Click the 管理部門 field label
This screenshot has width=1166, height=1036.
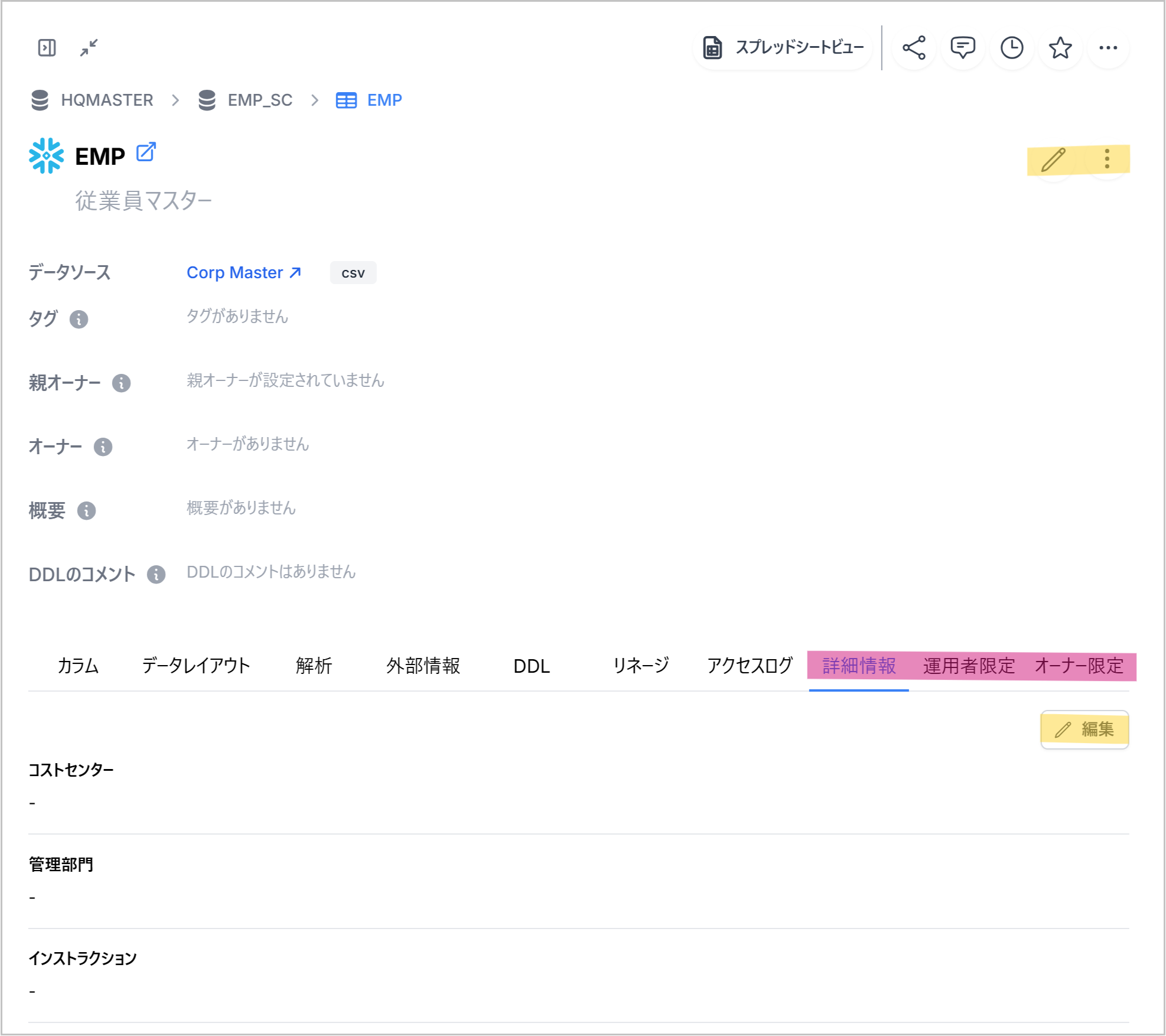coord(61,865)
